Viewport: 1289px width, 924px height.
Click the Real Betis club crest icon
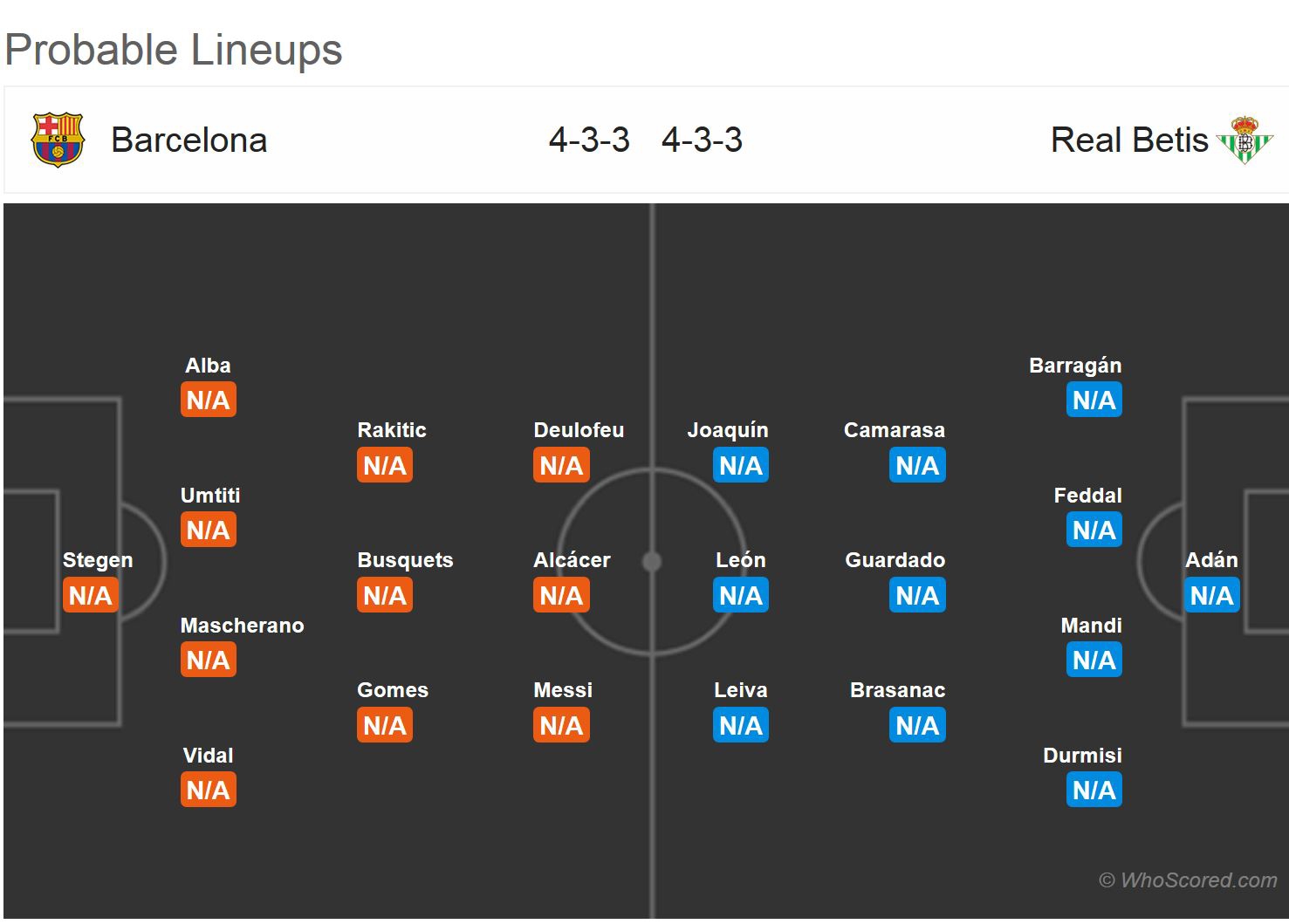(x=1244, y=140)
